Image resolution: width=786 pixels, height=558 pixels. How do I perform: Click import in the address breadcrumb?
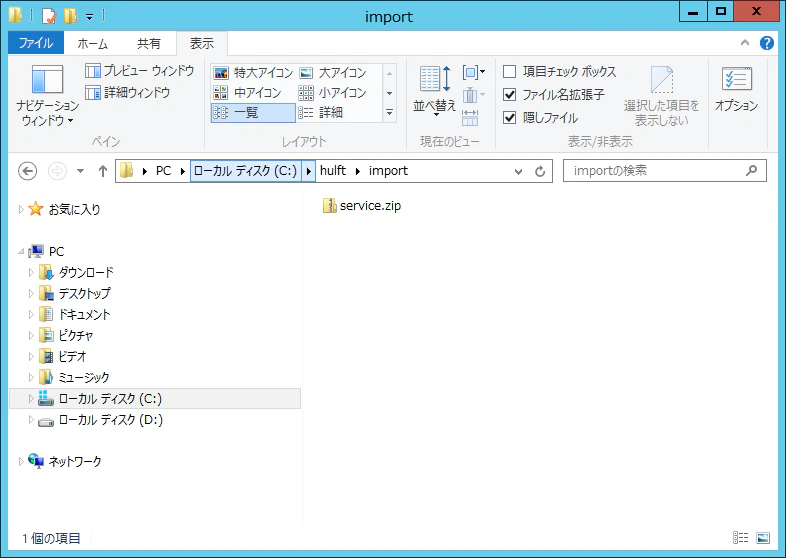pyautogui.click(x=388, y=171)
